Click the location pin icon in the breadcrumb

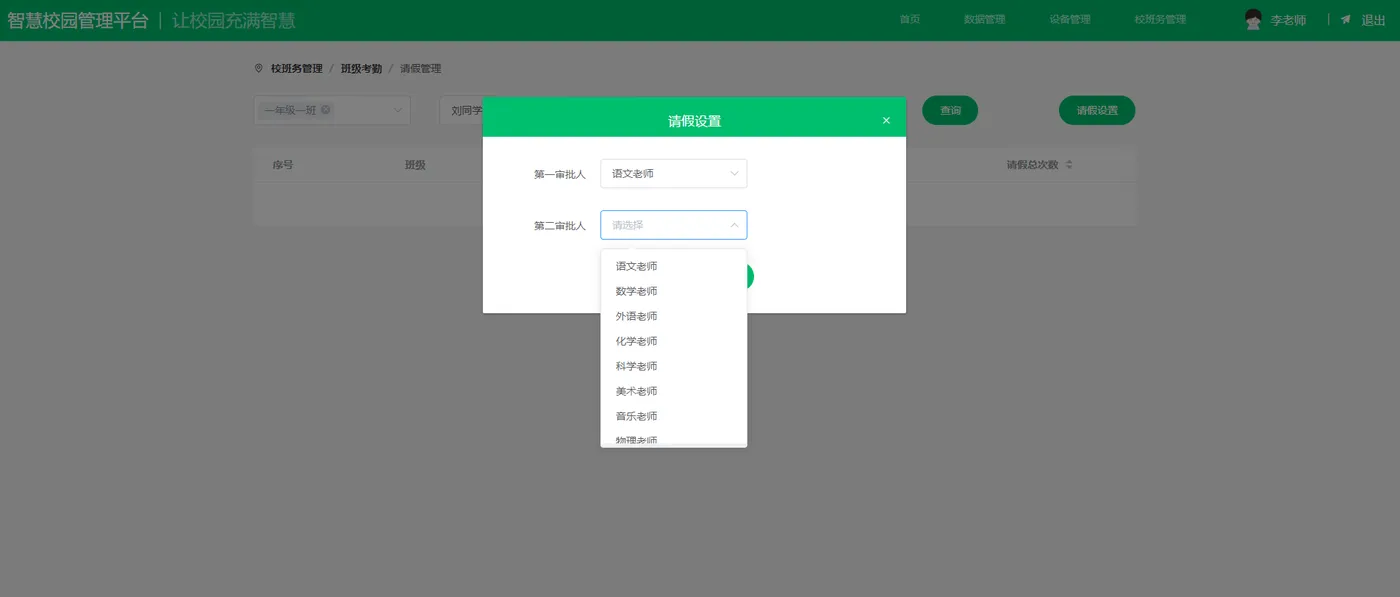259,68
